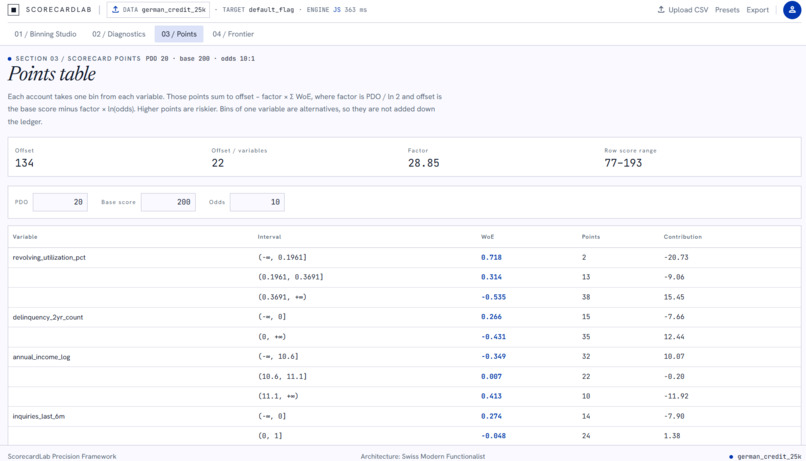This screenshot has height=461, width=806.
Task: Switch to the 01 / Binning Studio tab
Action: point(45,34)
